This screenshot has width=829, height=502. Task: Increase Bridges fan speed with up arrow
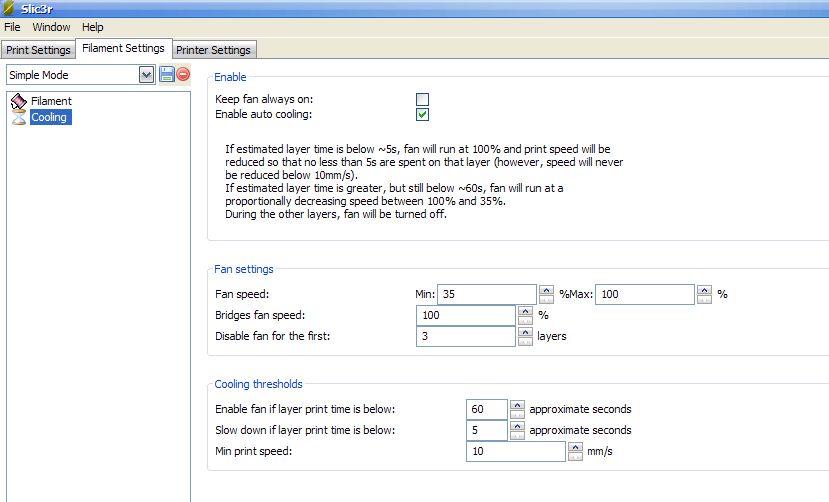tap(525, 311)
